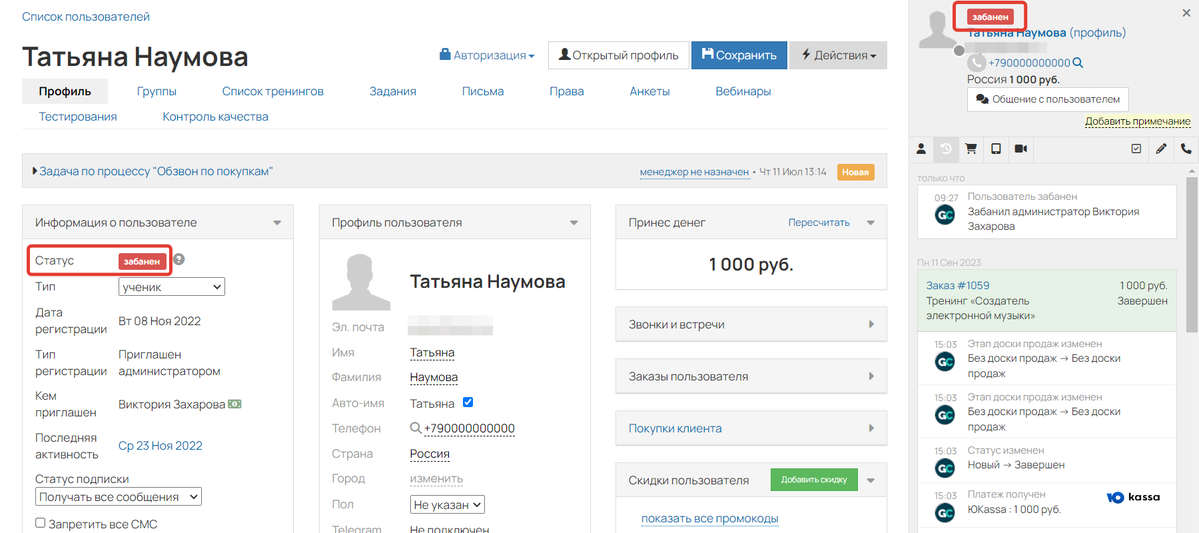Open the Статус подписки dropdown
This screenshot has width=1199, height=533.
pyautogui.click(x=119, y=496)
